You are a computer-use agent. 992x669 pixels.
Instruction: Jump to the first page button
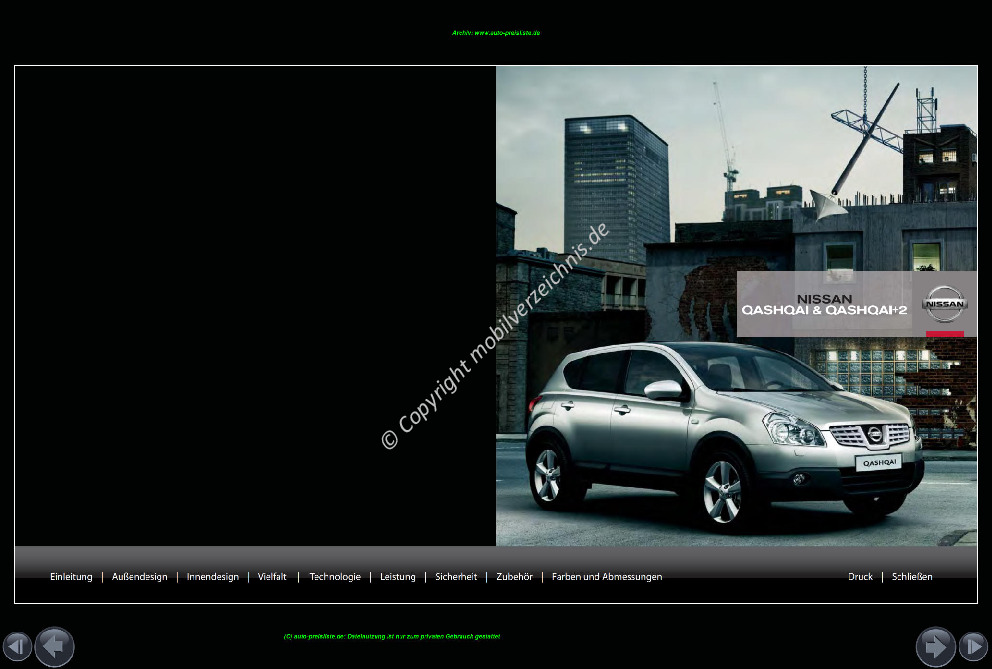pos(17,647)
